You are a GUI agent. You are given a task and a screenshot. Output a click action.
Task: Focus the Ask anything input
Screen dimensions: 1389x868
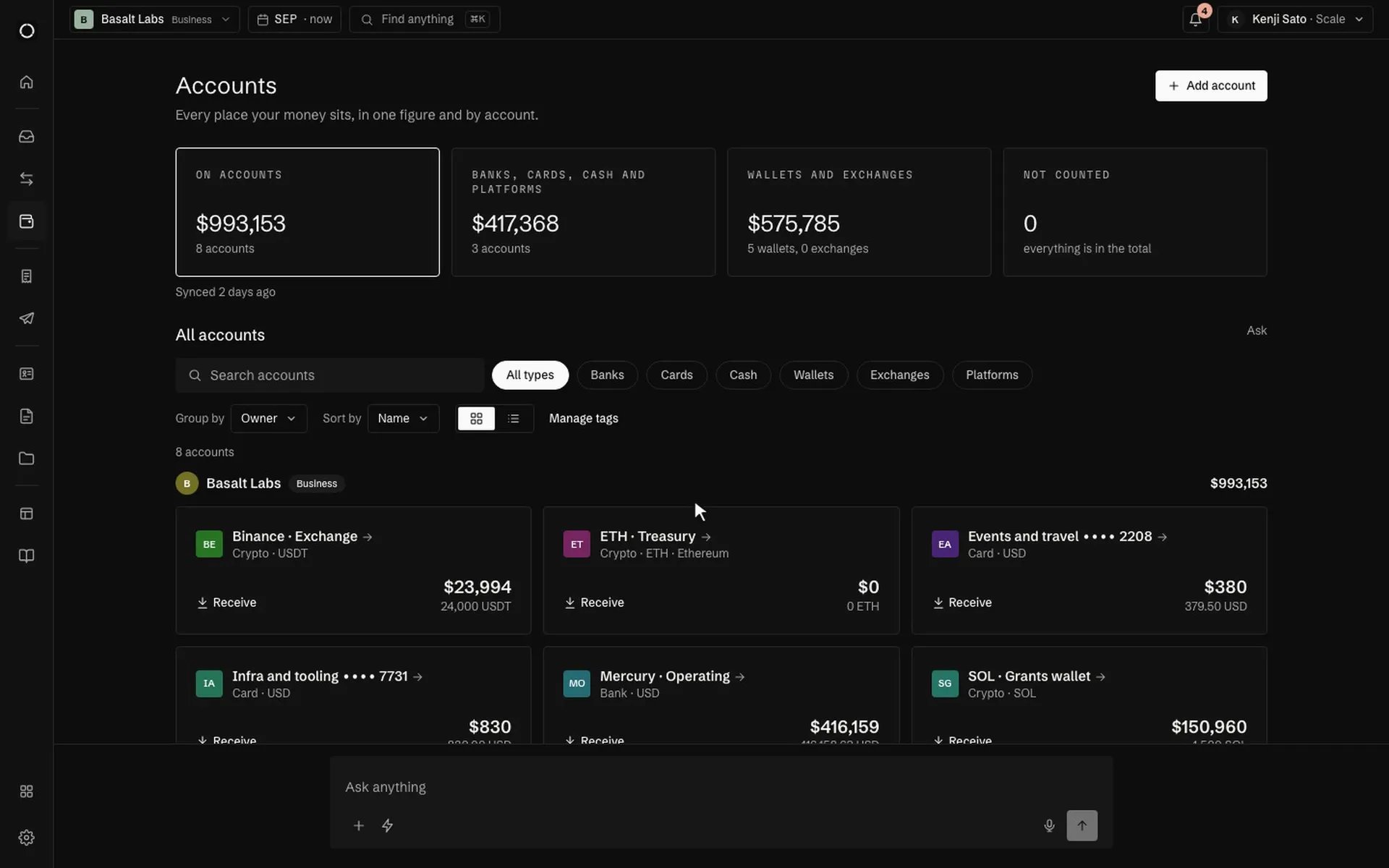[721, 787]
